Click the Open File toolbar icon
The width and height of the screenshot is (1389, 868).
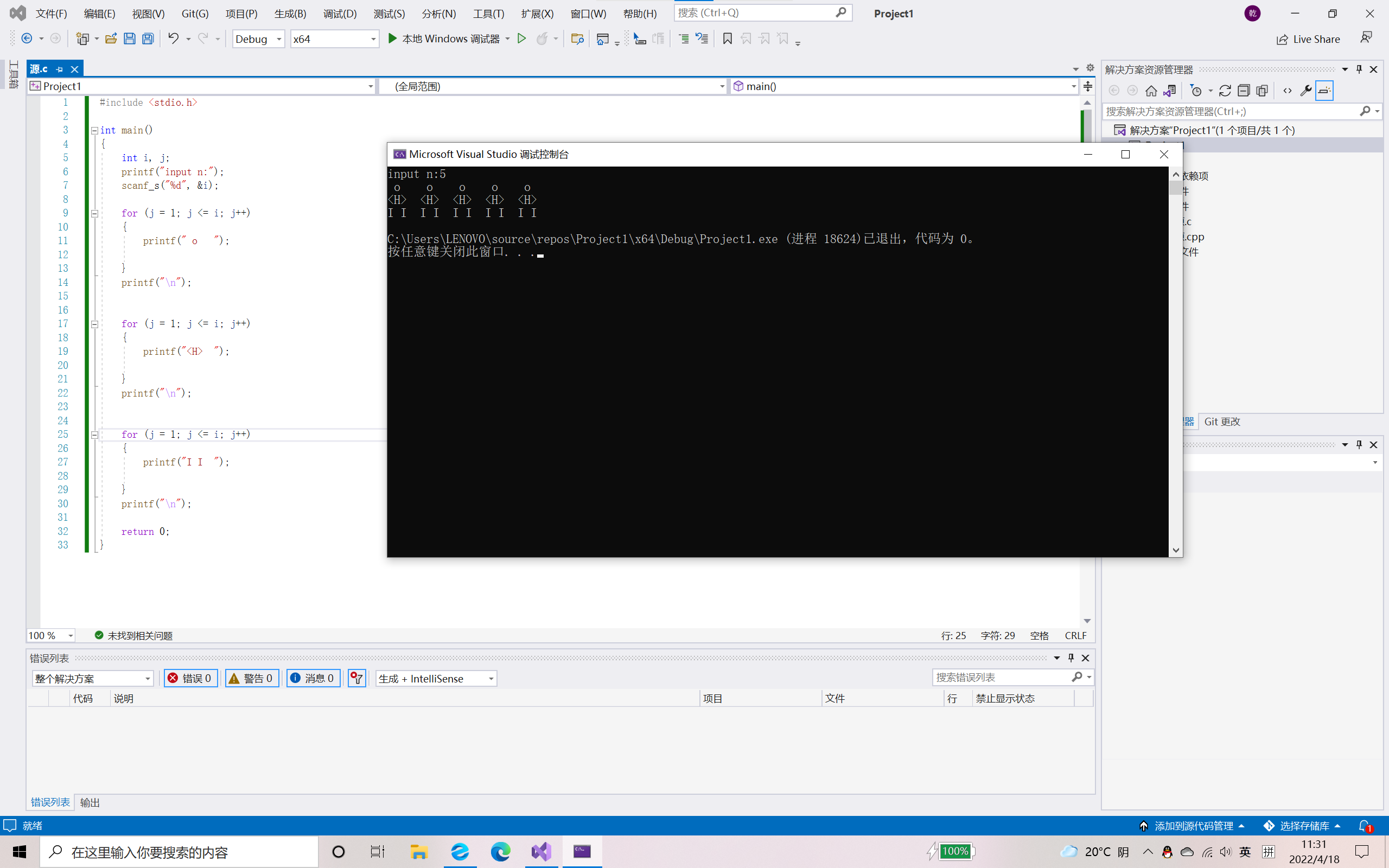pyautogui.click(x=111, y=39)
